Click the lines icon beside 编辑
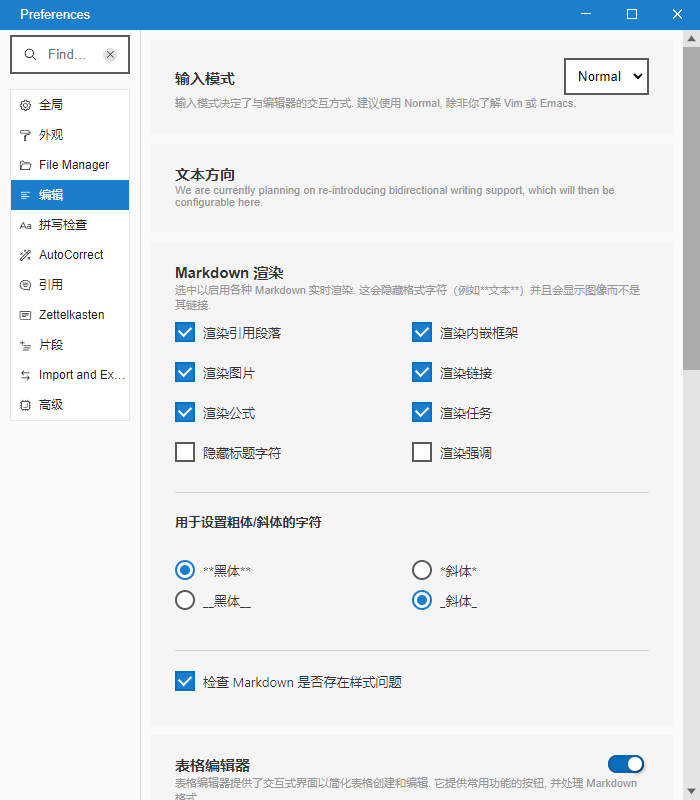Screen dimensions: 700x800 coord(25,195)
